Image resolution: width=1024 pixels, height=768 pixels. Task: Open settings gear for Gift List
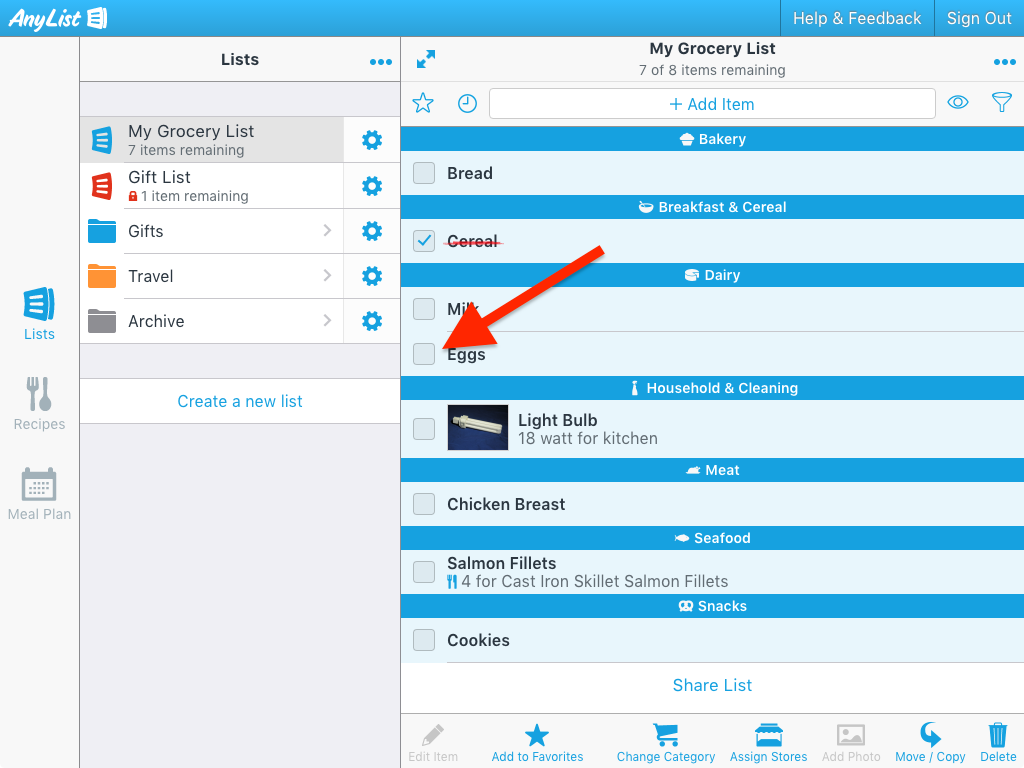[x=372, y=186]
